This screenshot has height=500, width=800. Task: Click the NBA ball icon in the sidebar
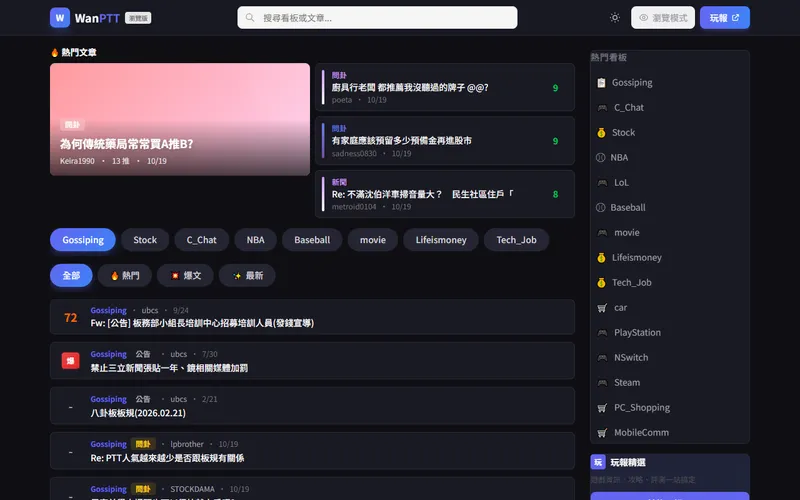coord(601,158)
